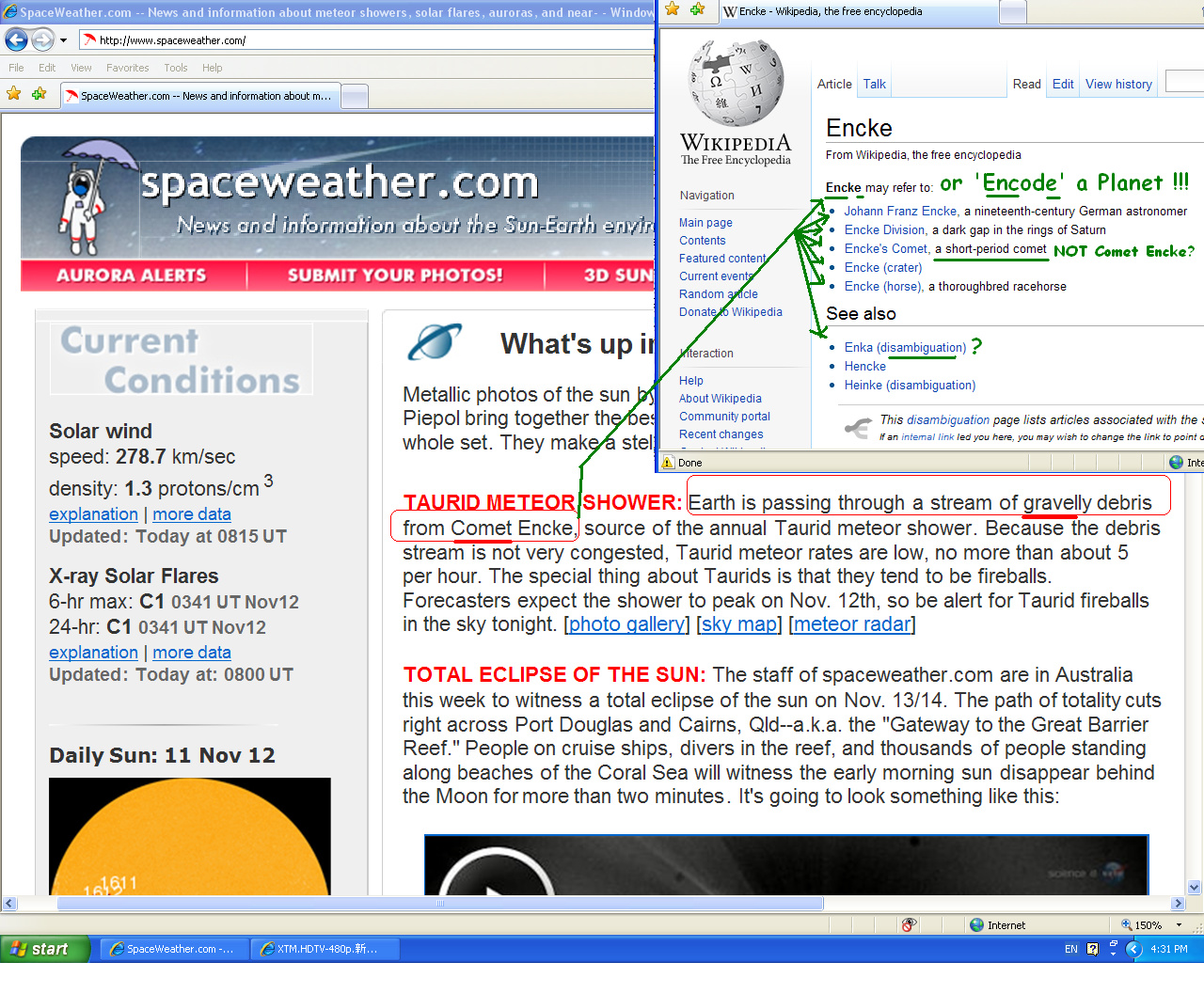Open the Taurid photo gallery link
This screenshot has width=1204, height=994.
click(x=626, y=624)
